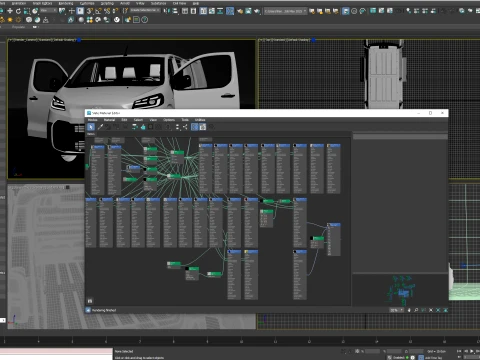Toggle the Scene Explorer
This screenshot has width=480, height=360.
(x=185, y=11)
